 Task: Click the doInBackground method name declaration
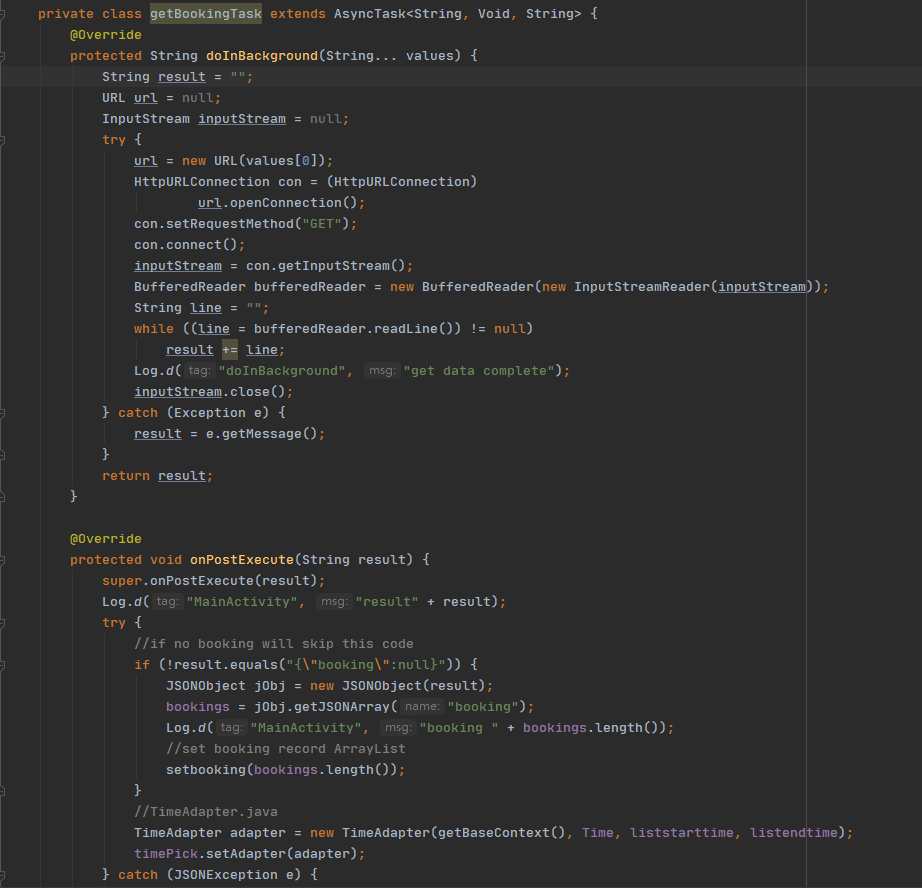click(262, 56)
